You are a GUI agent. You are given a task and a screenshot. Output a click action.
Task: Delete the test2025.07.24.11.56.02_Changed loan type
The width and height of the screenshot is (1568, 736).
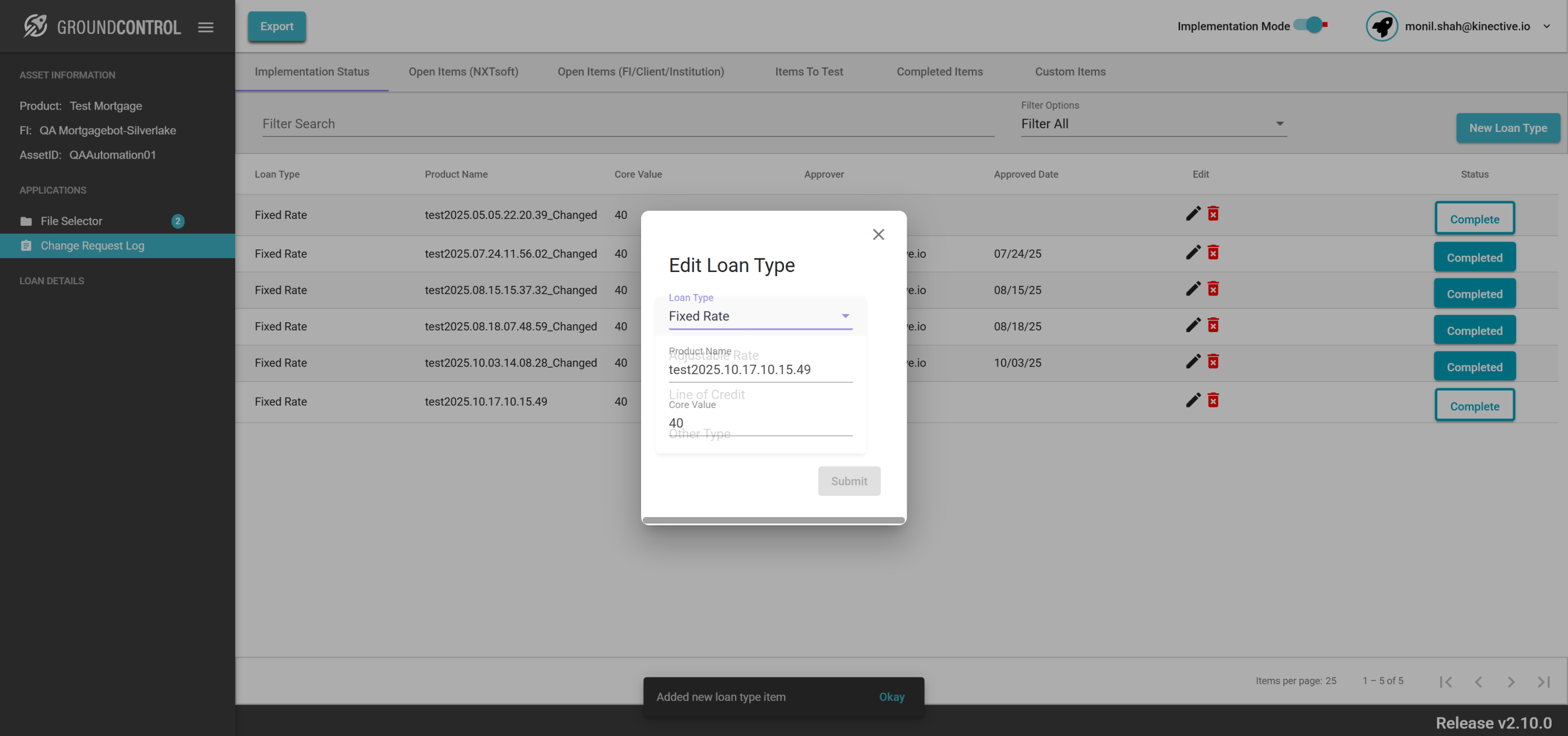click(x=1213, y=253)
